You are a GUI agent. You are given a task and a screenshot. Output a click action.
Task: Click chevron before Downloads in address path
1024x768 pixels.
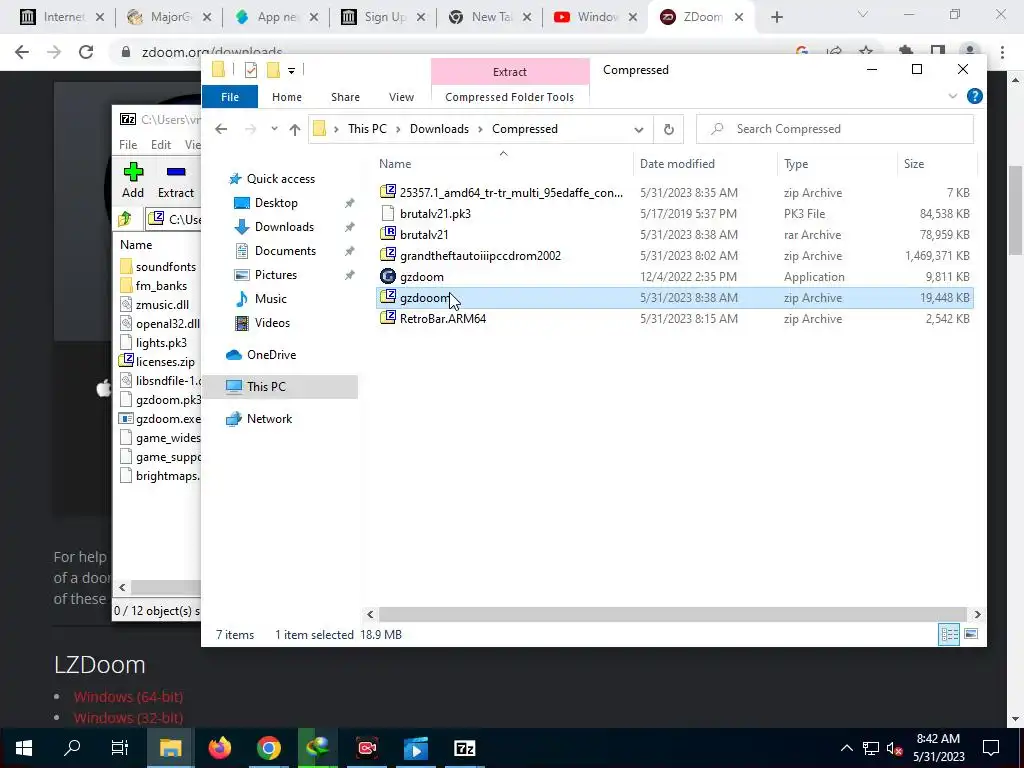click(398, 129)
